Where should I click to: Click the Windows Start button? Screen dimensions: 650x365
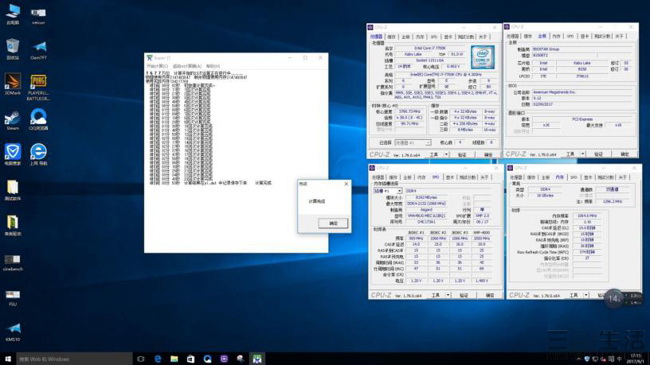coord(7,359)
